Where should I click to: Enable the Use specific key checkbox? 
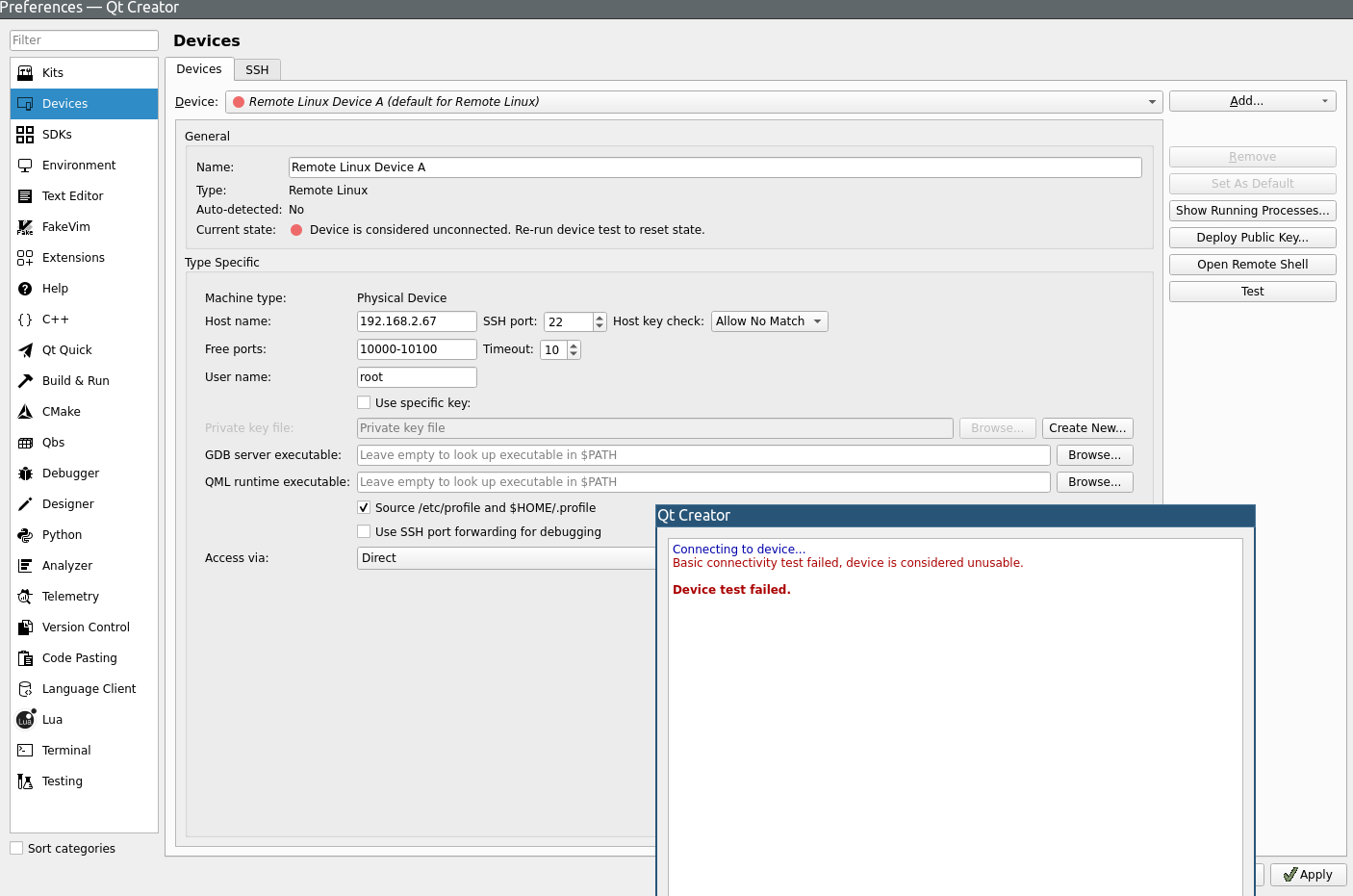coord(364,402)
